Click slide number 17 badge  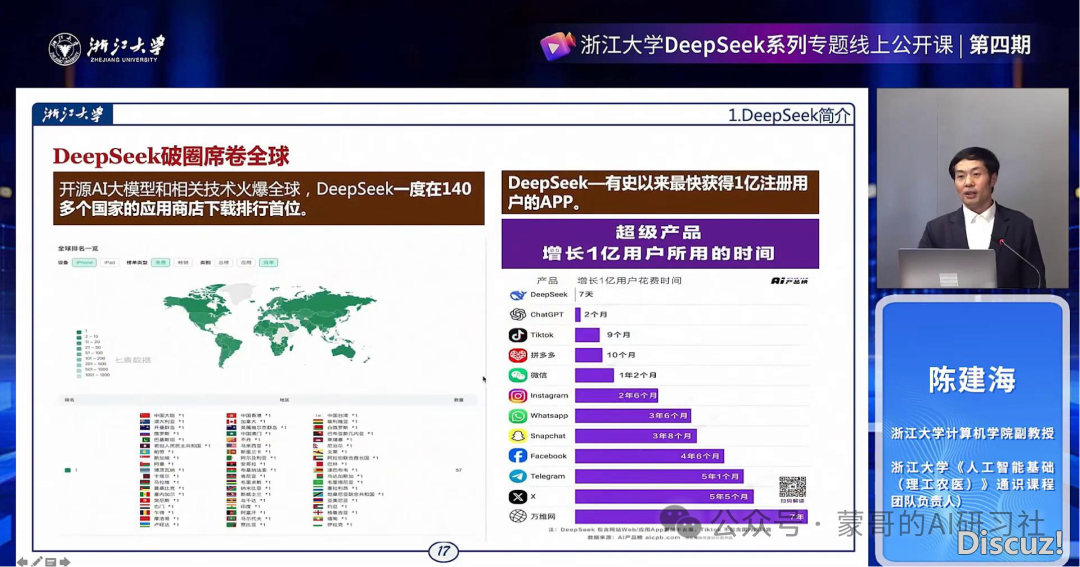[x=443, y=551]
